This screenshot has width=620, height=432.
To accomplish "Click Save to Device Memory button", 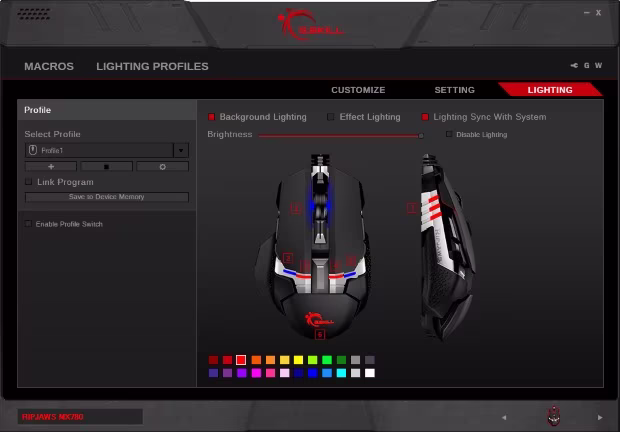I will click(107, 197).
